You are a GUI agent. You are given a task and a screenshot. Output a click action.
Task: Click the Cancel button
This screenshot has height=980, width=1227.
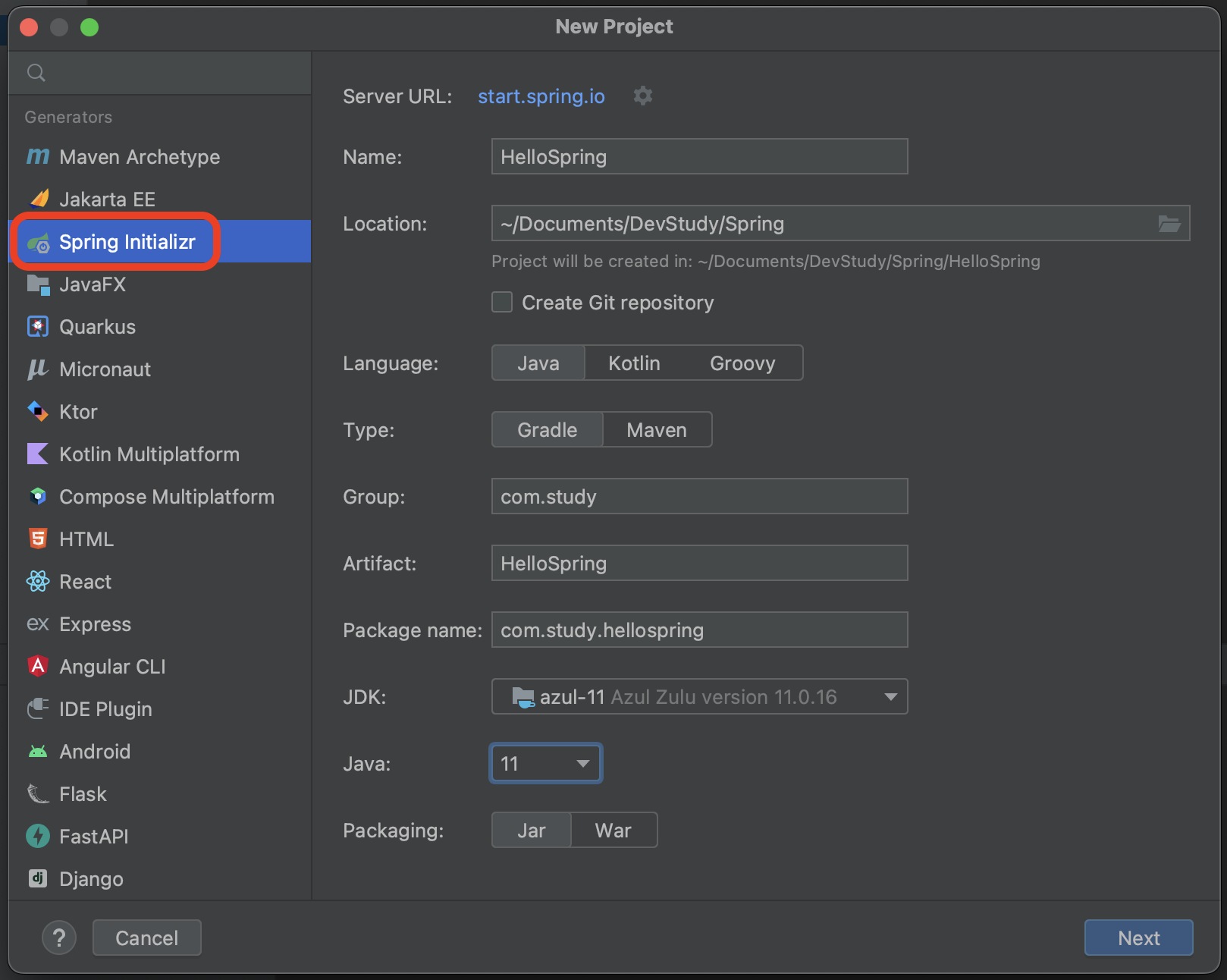click(x=146, y=938)
